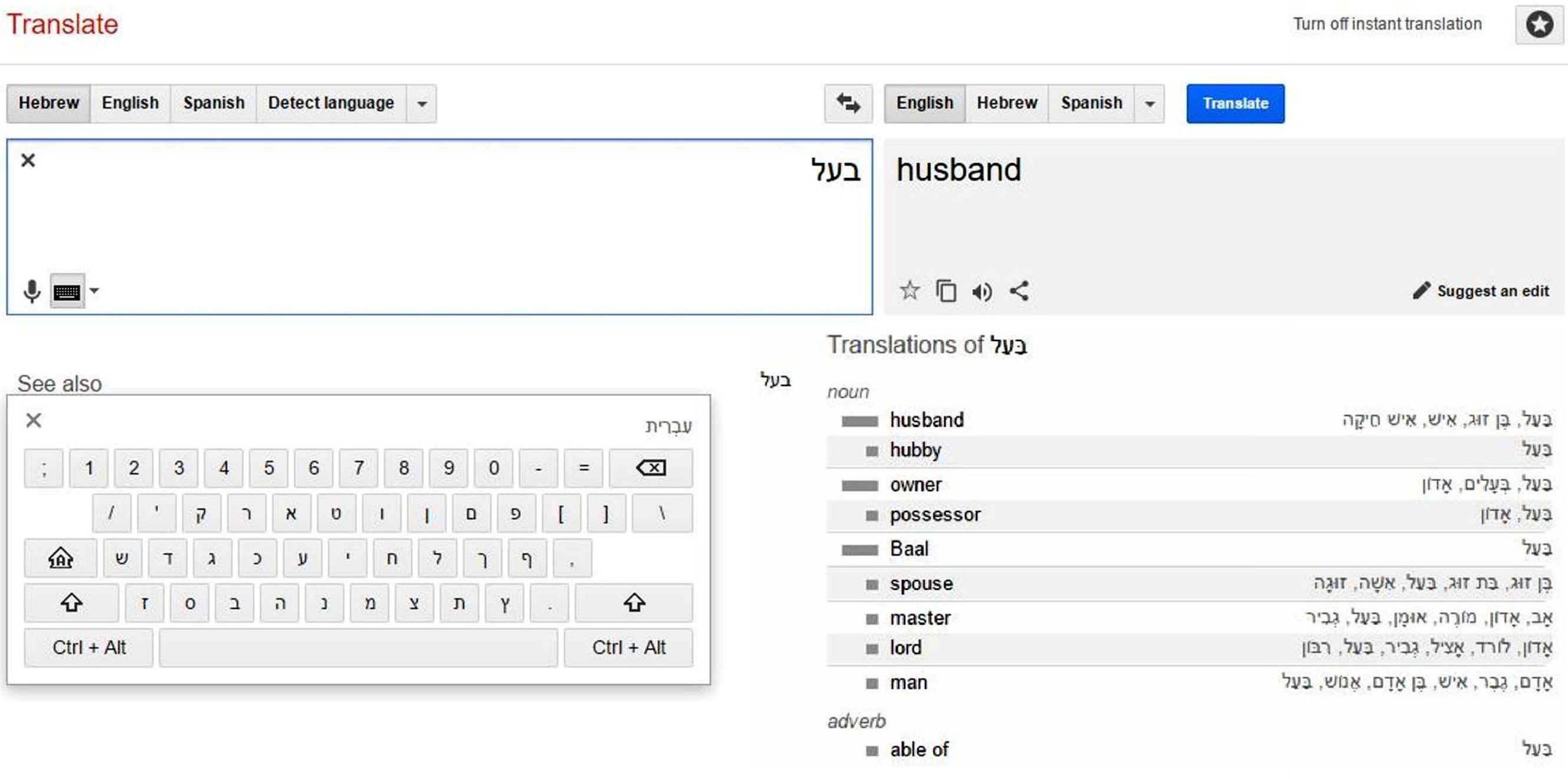Choose Detect language option
The height and width of the screenshot is (779, 1568).
pyautogui.click(x=331, y=103)
